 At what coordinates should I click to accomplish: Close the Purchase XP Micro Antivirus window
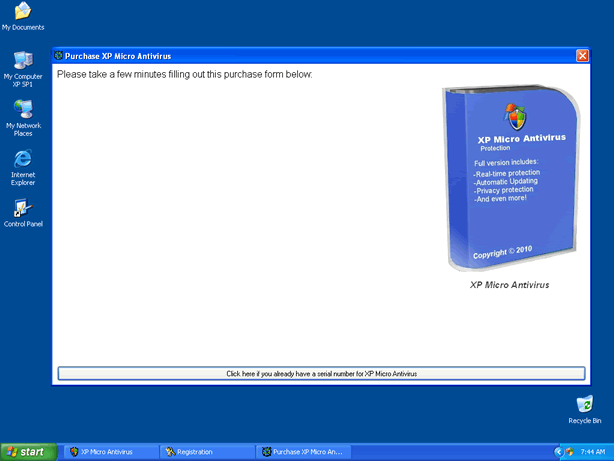582,56
